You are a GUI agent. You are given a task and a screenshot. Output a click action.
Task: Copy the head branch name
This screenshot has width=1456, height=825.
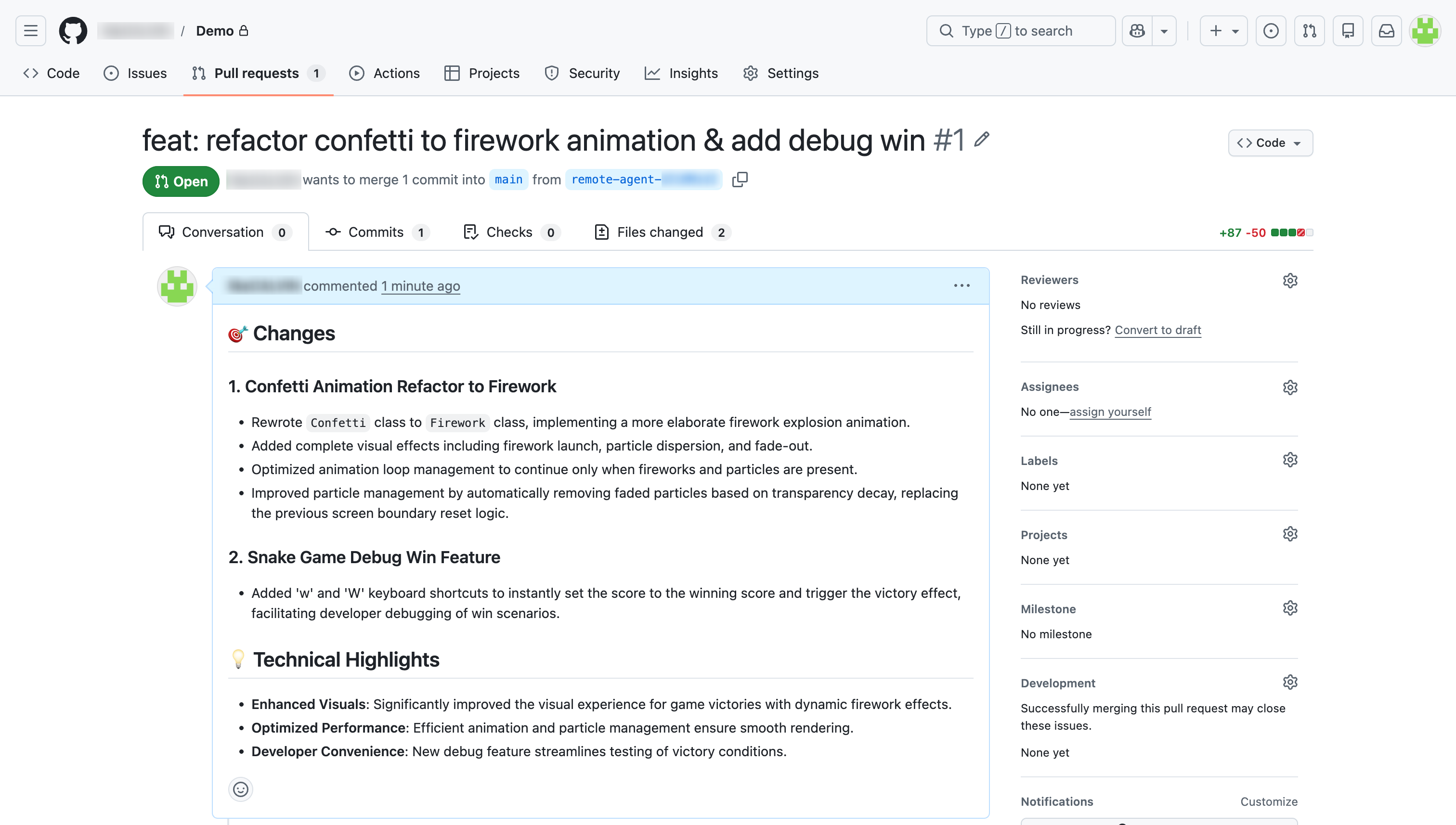740,180
